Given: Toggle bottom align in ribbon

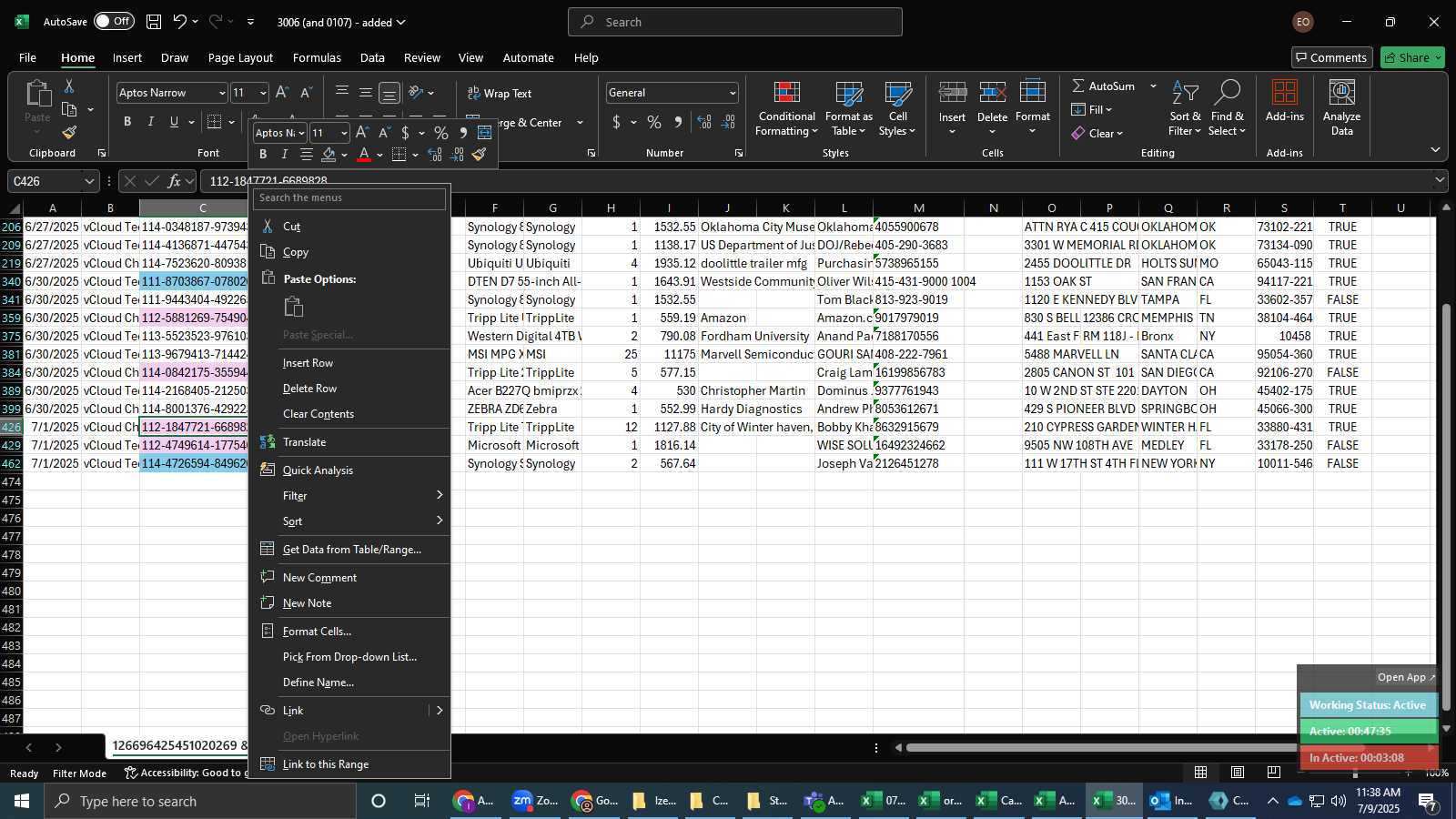Looking at the screenshot, I should click(x=389, y=93).
